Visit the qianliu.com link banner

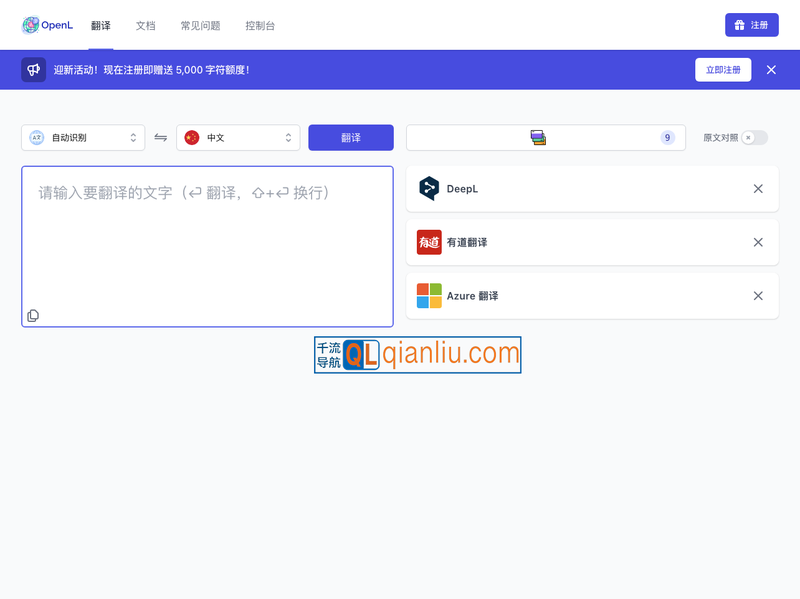417,354
